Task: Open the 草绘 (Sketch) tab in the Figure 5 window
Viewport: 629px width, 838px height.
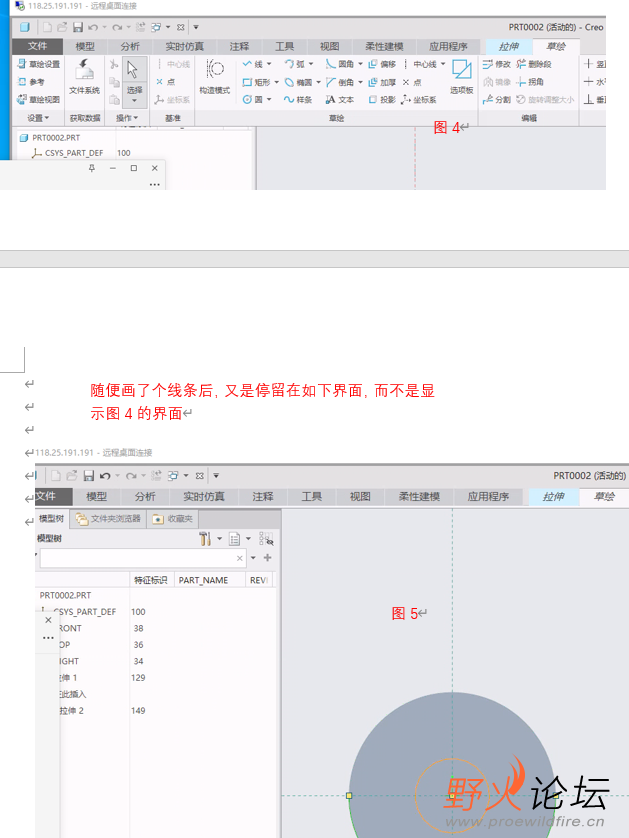Action: (604, 496)
